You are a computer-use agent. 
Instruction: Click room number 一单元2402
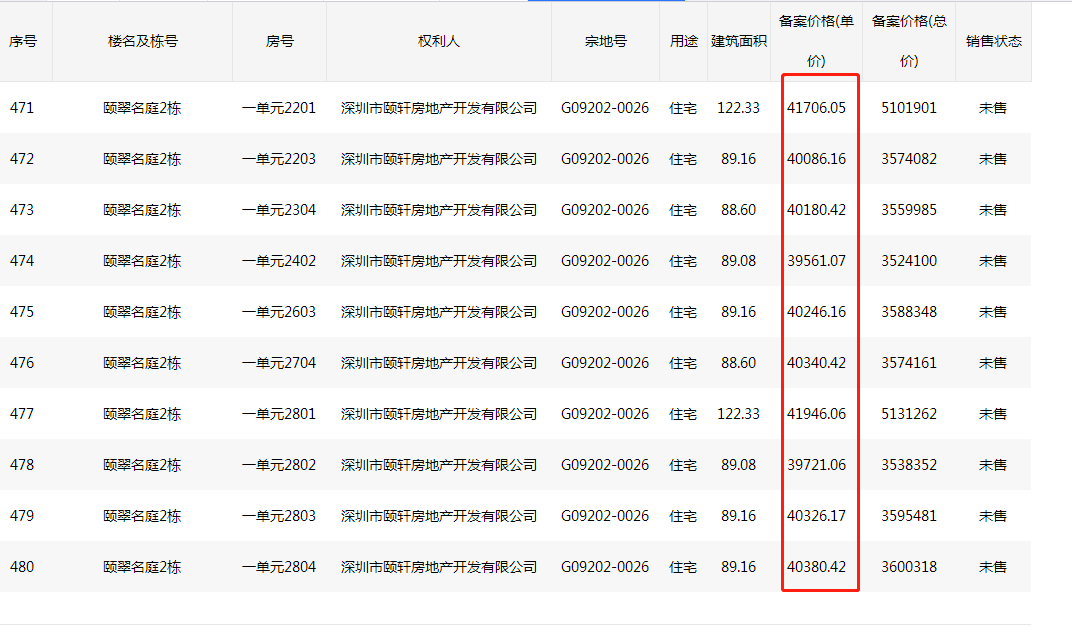click(279, 261)
